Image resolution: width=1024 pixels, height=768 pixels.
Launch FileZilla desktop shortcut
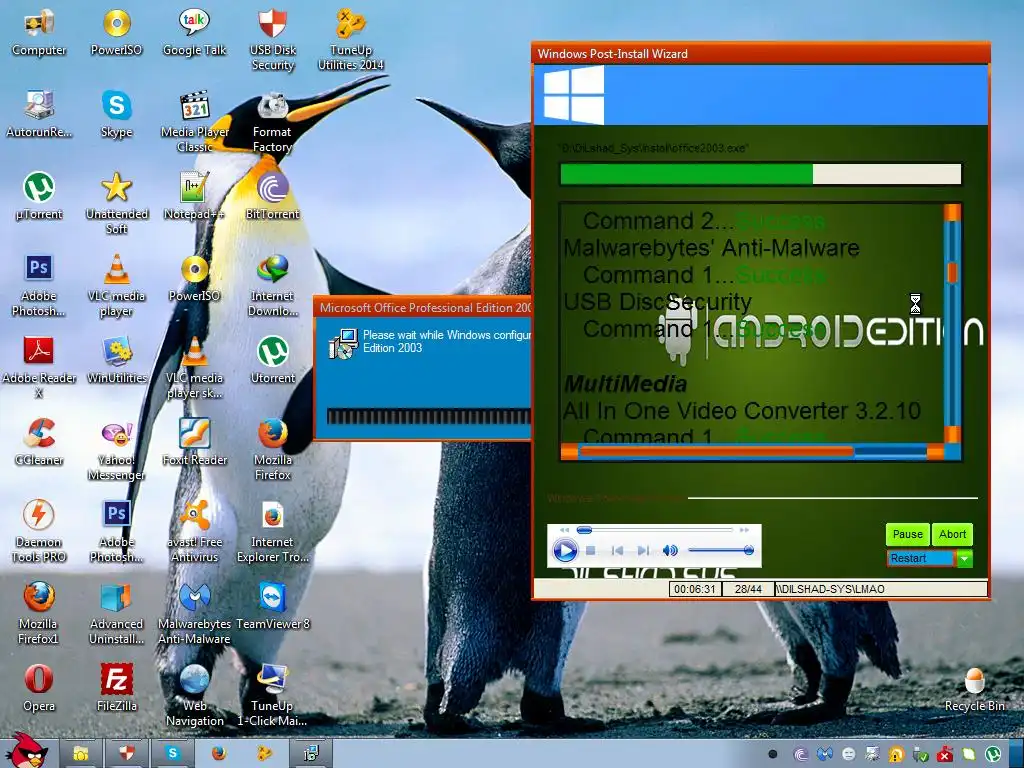click(116, 688)
